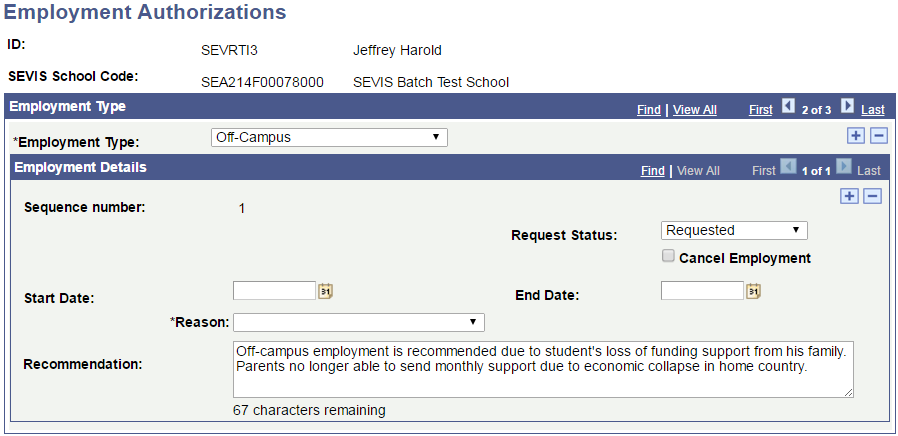Image resolution: width=898 pixels, height=436 pixels.
Task: Jump to Last Employment Type record
Action: (872, 109)
